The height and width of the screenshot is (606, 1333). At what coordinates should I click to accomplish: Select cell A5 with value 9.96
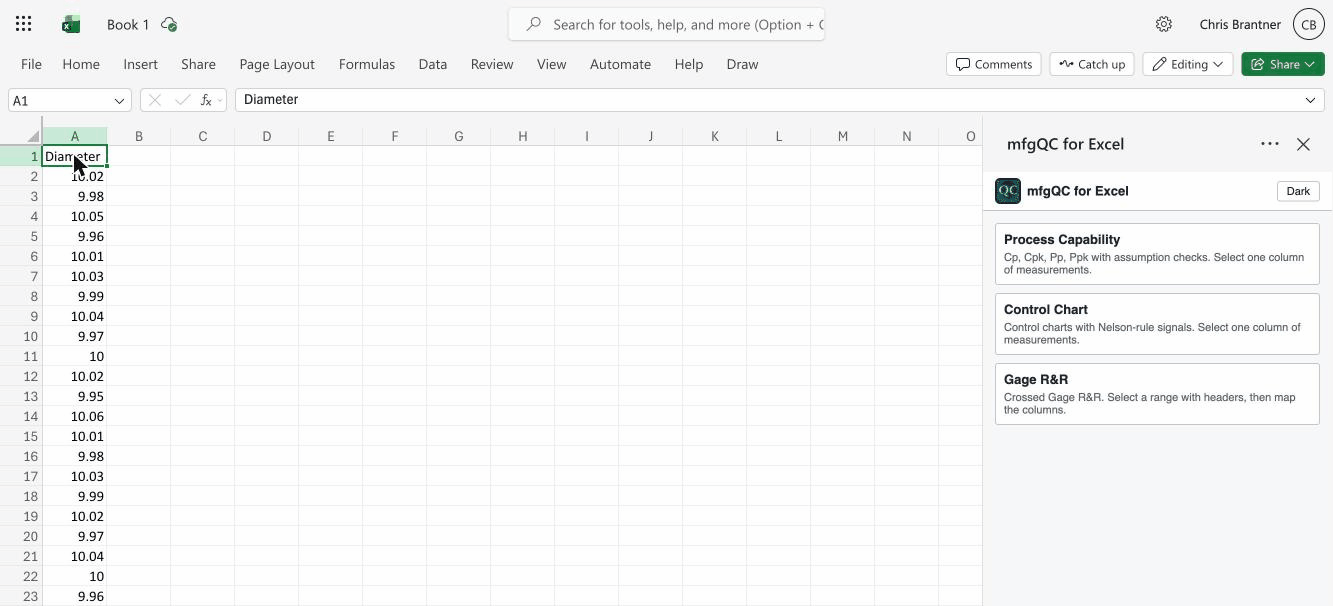[x=75, y=236]
